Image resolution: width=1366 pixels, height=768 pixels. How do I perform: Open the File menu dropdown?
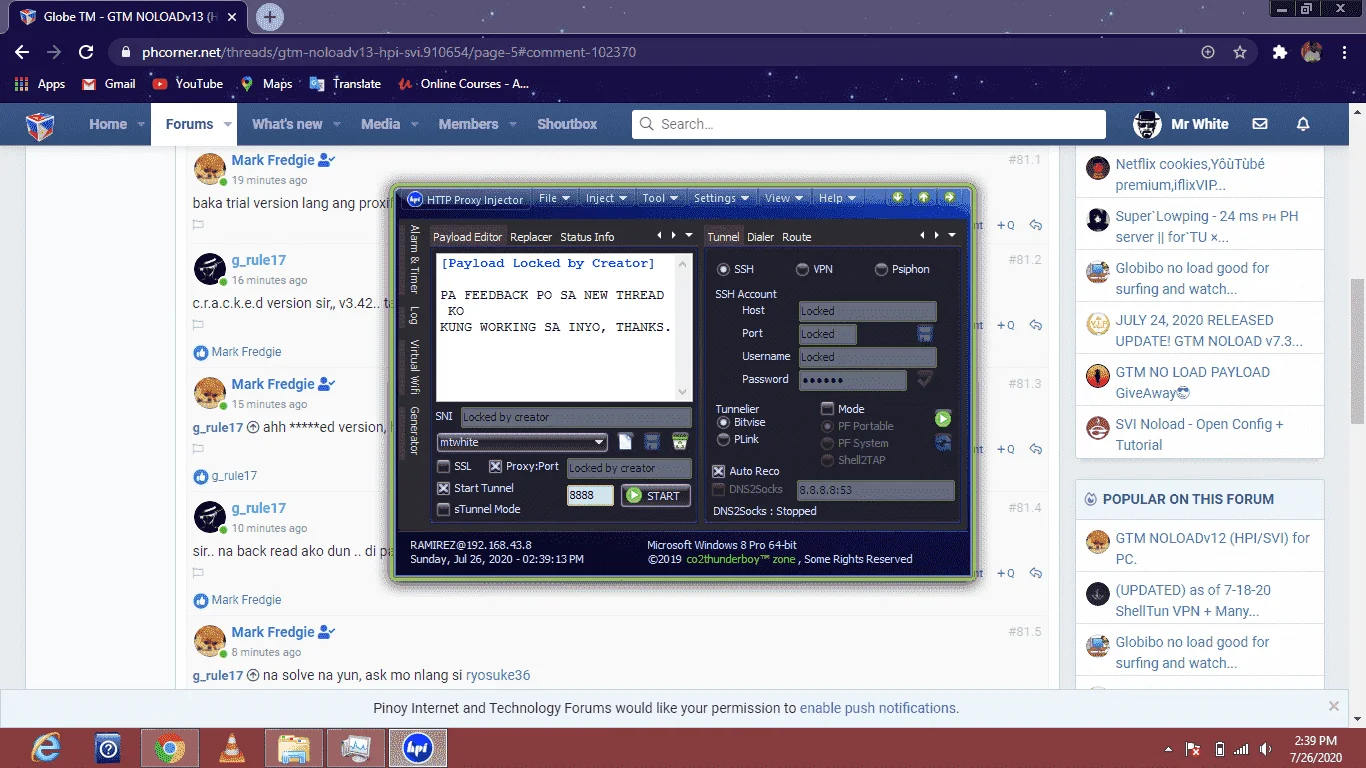click(554, 198)
